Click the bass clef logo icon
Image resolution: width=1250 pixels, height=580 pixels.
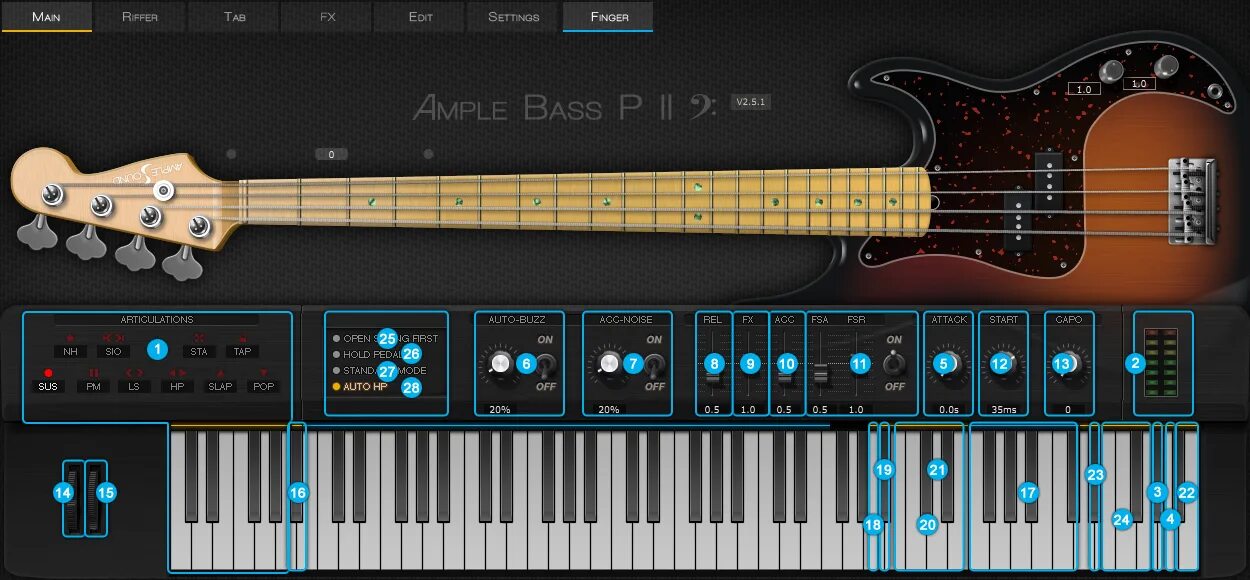[x=703, y=108]
